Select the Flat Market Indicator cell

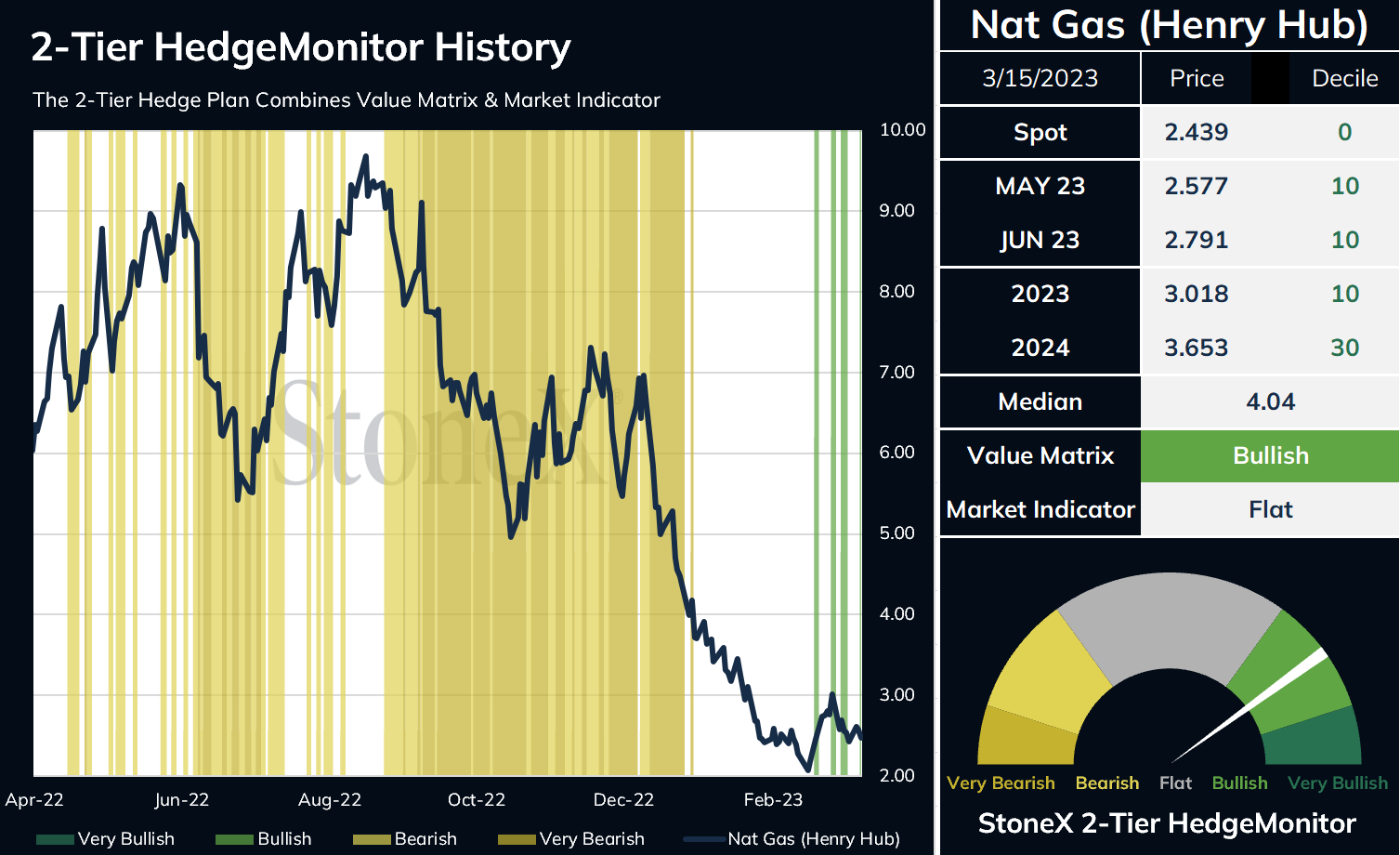(1270, 509)
